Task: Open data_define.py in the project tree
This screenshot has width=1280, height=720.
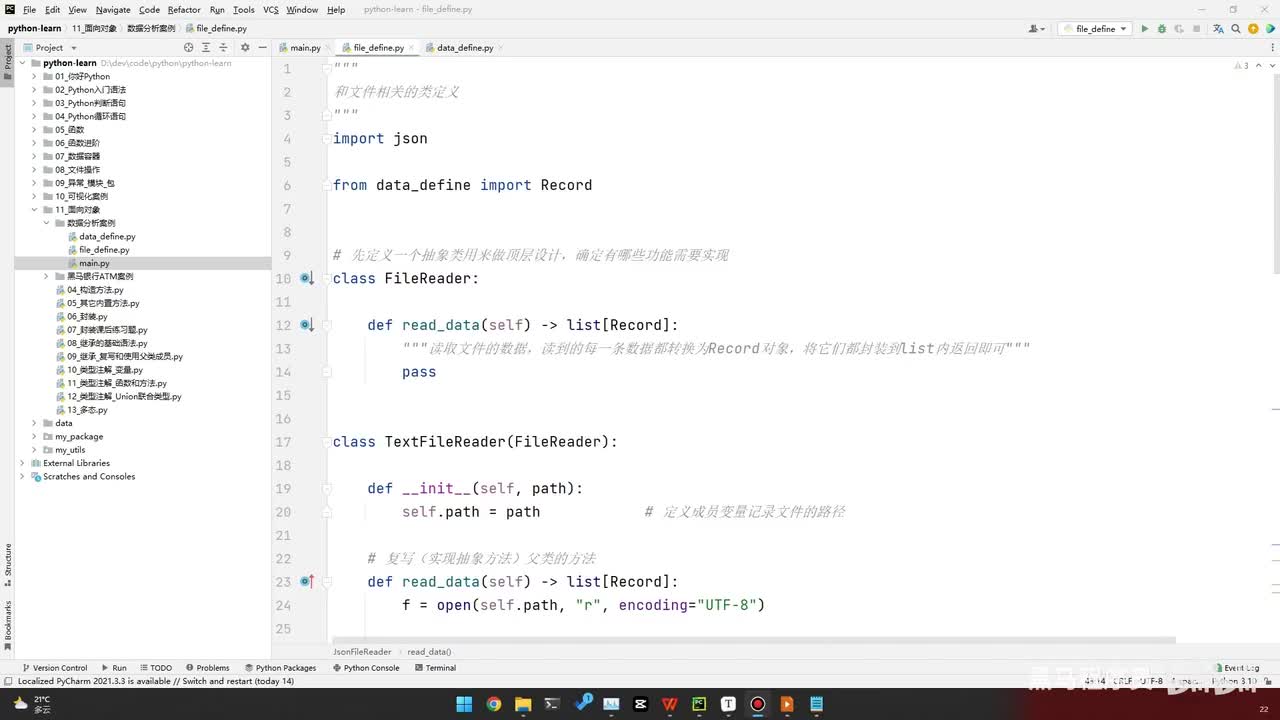Action: click(x=107, y=236)
